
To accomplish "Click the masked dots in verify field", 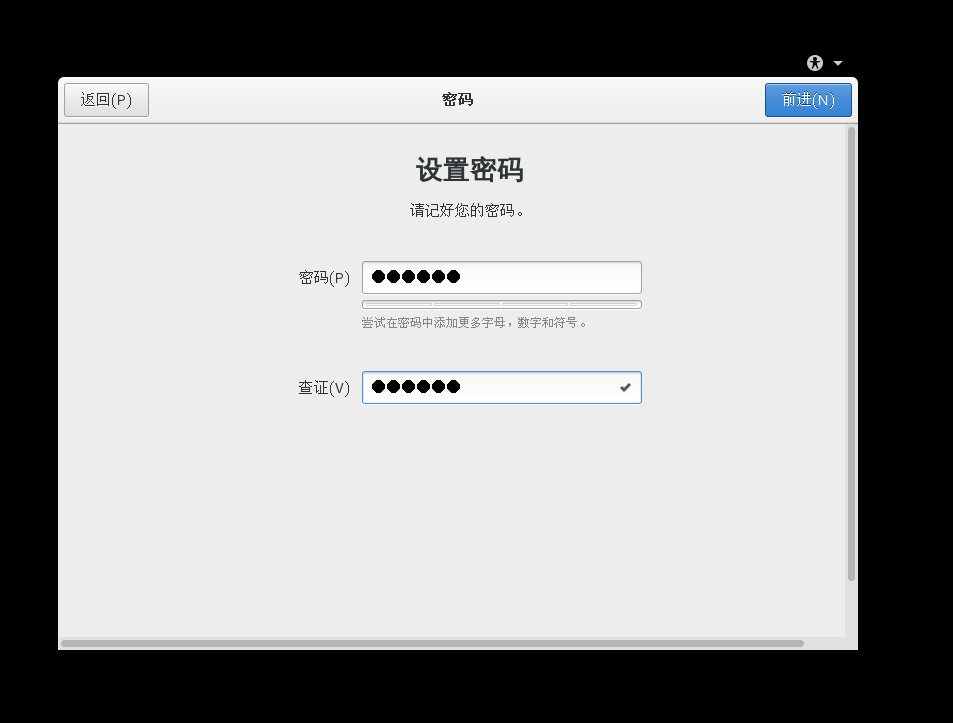I will (415, 387).
